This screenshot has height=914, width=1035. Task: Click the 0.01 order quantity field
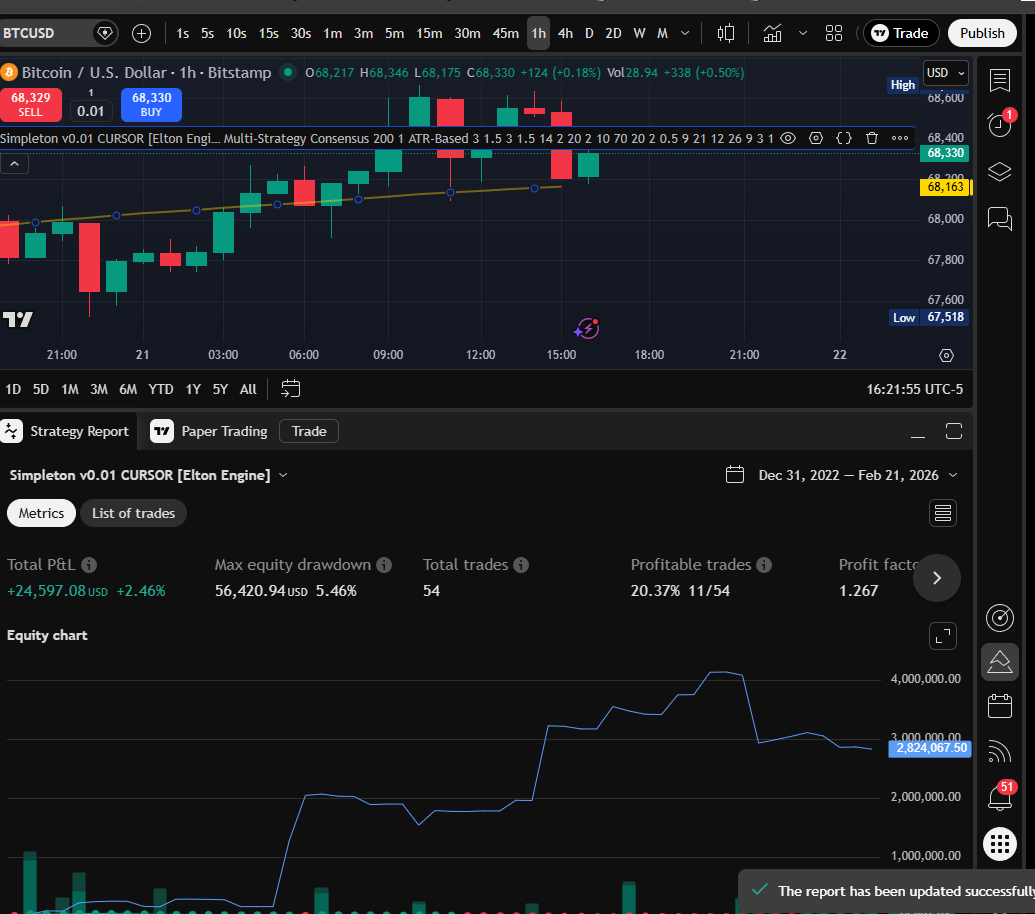(x=91, y=110)
